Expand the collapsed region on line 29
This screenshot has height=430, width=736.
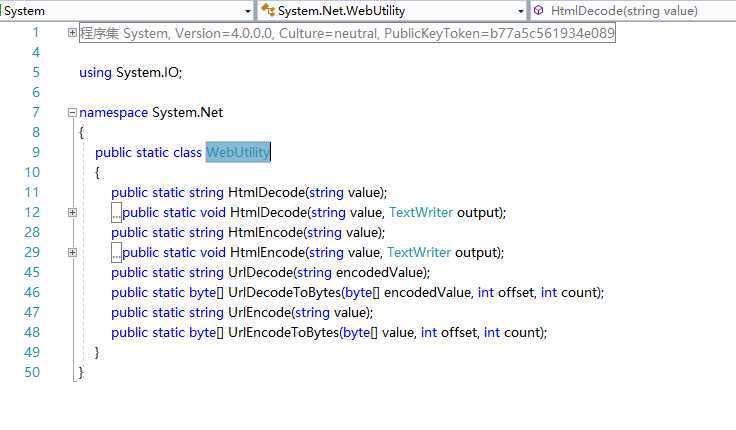[x=72, y=252]
